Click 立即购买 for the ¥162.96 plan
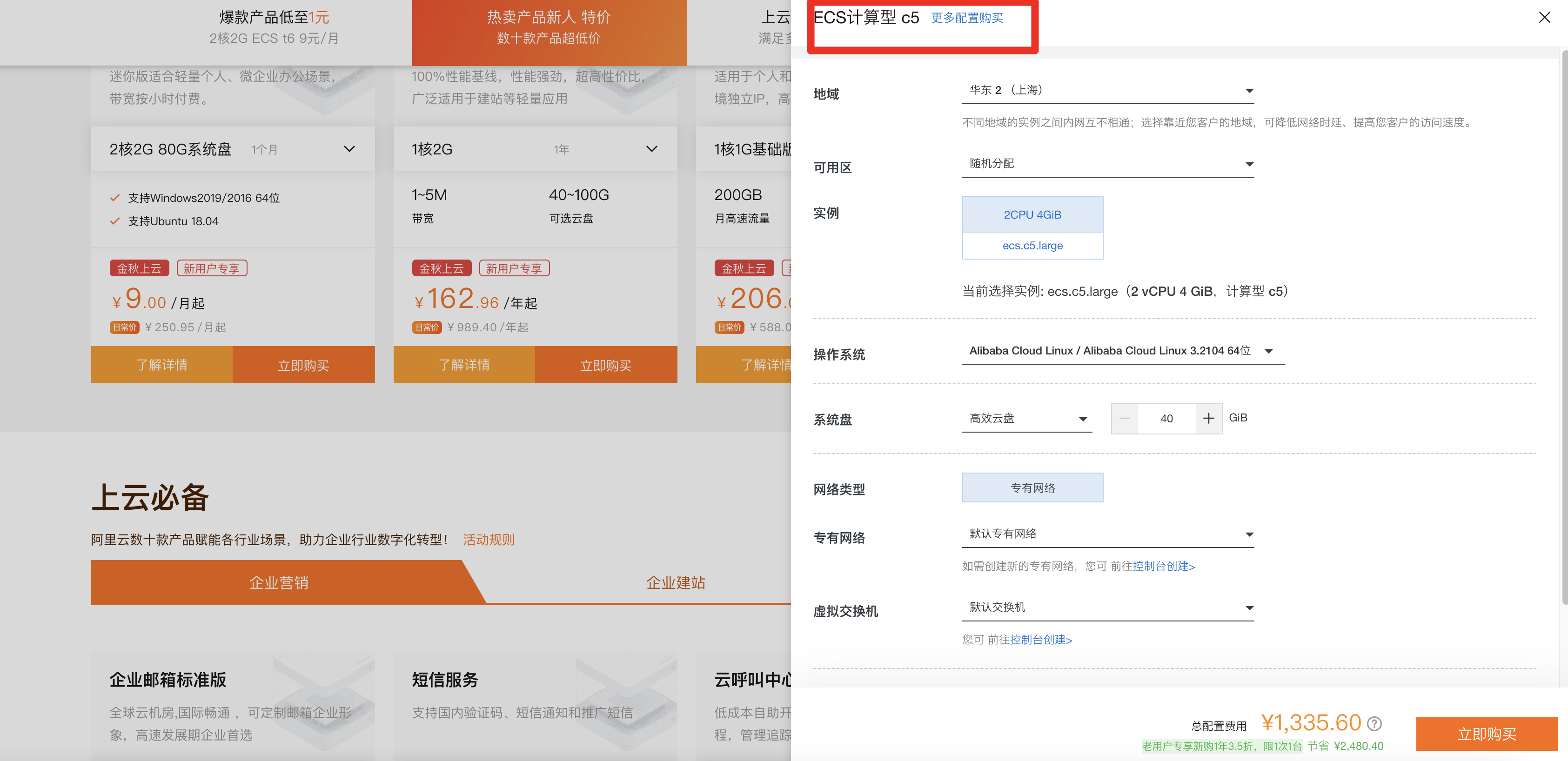1568x761 pixels. (x=606, y=365)
